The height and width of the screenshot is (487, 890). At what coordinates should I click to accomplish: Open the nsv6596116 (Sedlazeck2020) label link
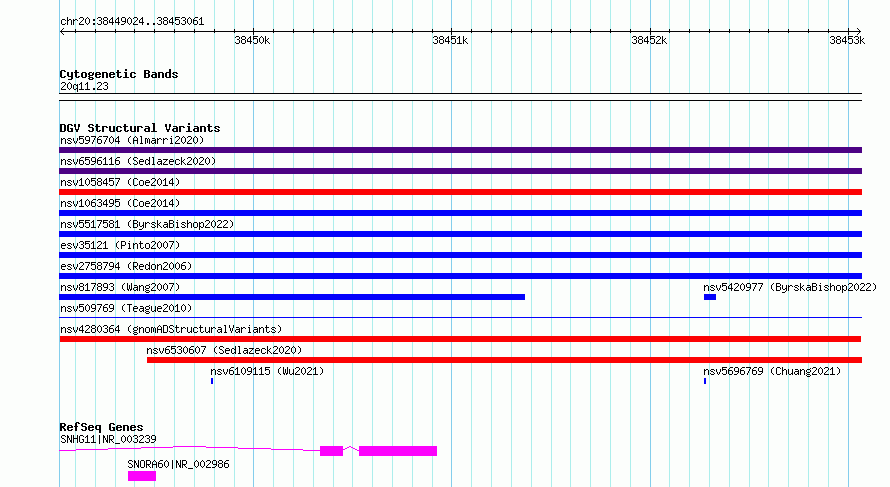(138, 161)
